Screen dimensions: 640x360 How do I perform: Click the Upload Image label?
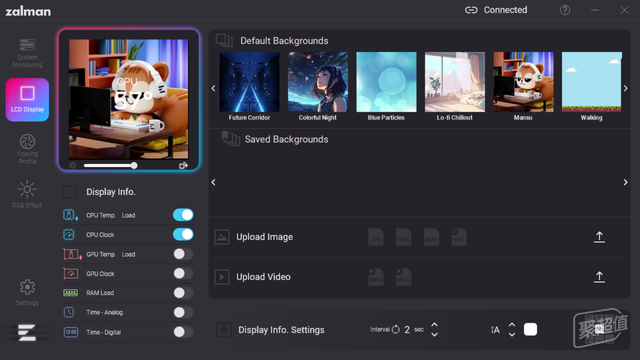point(264,237)
